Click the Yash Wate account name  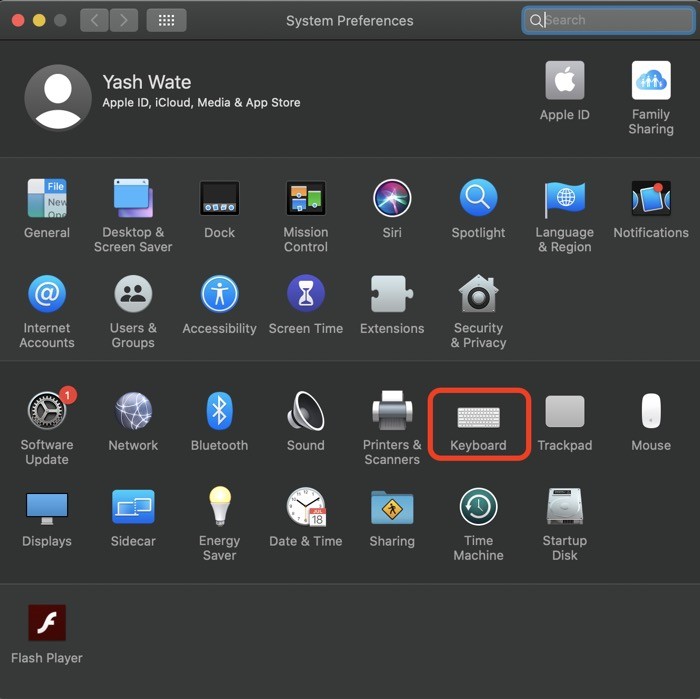[x=147, y=82]
